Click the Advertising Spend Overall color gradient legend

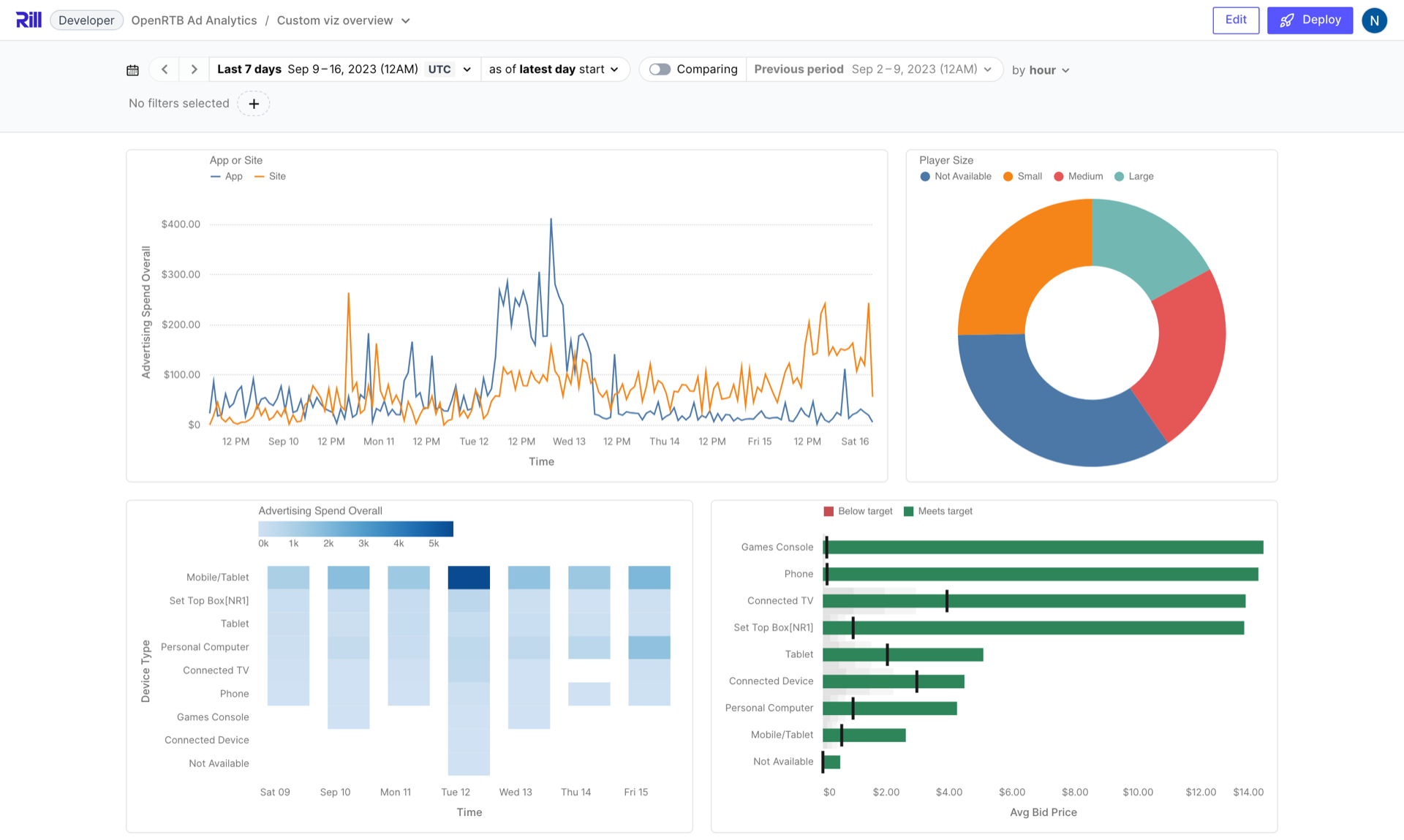click(355, 529)
